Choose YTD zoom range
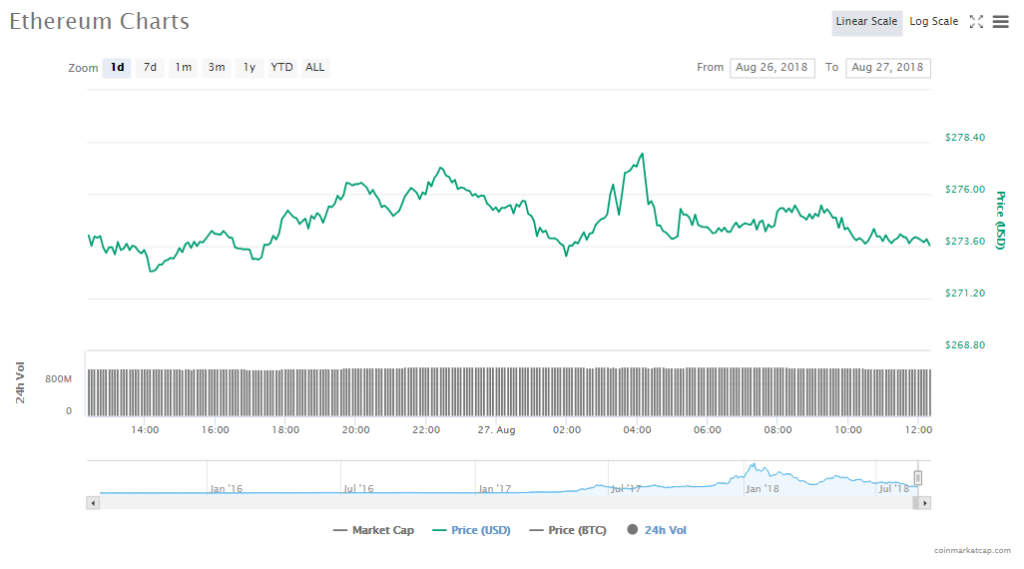 282,68
